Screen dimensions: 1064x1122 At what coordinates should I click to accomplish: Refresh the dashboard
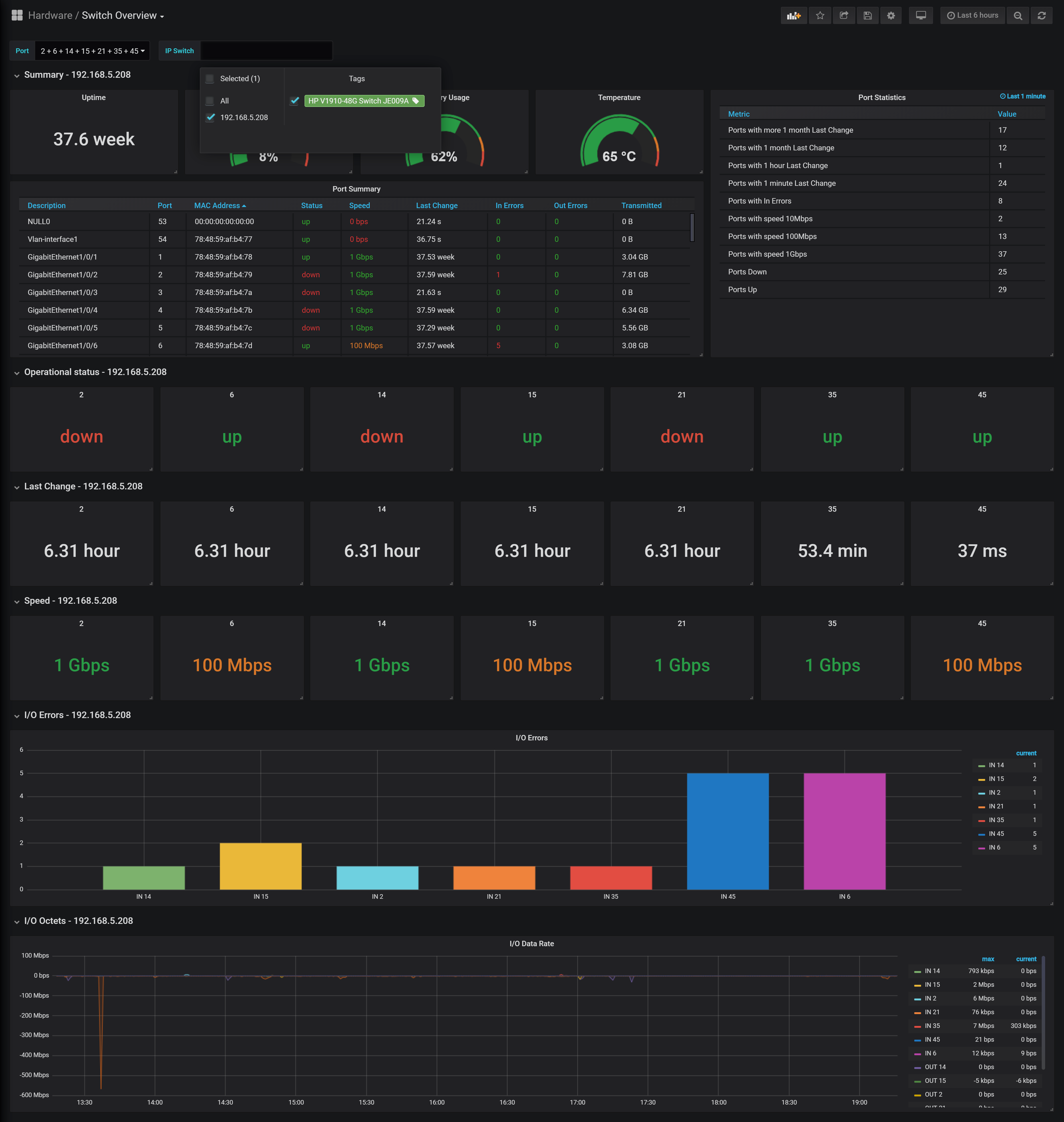(x=1042, y=15)
